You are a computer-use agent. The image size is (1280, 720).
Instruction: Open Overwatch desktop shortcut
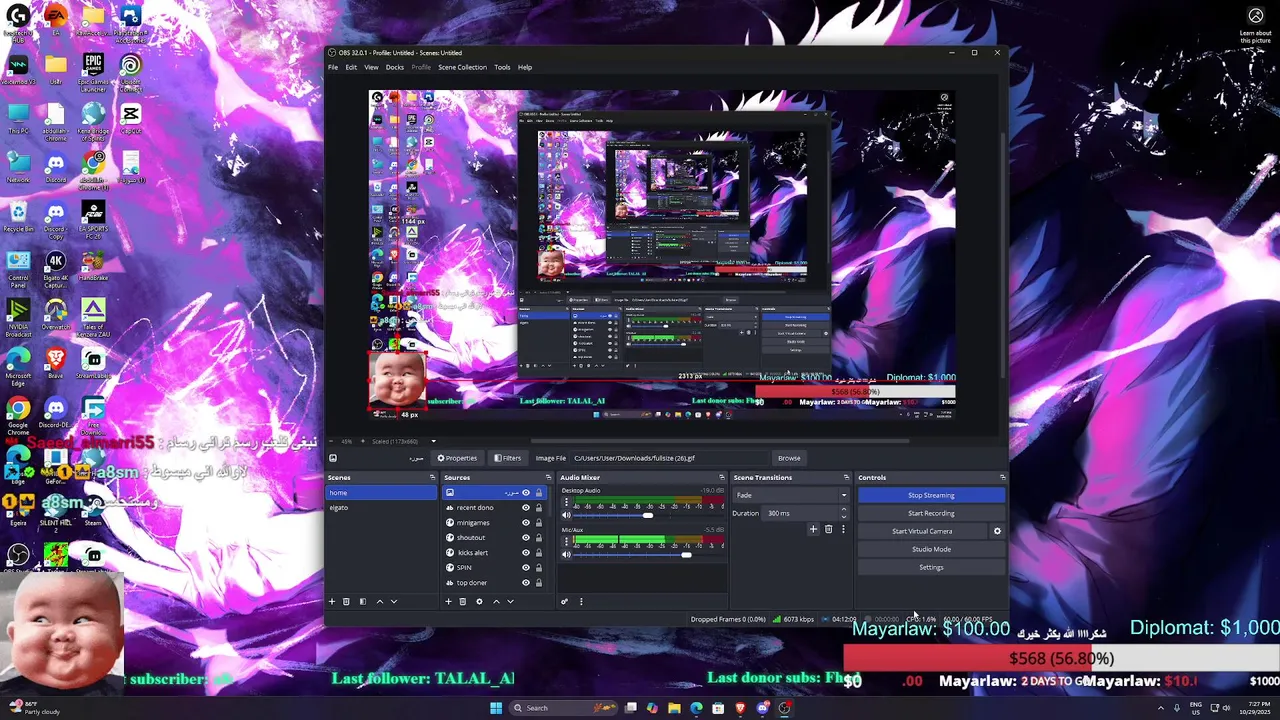tap(56, 315)
